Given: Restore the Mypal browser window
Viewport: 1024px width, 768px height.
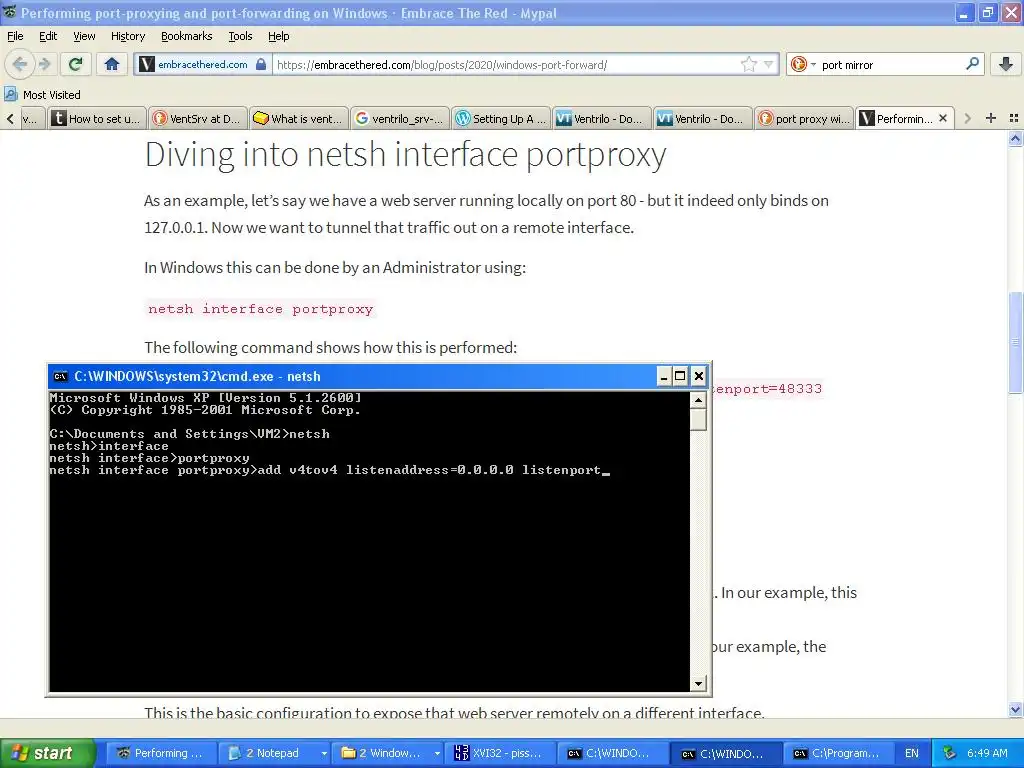Looking at the screenshot, I should (988, 12).
